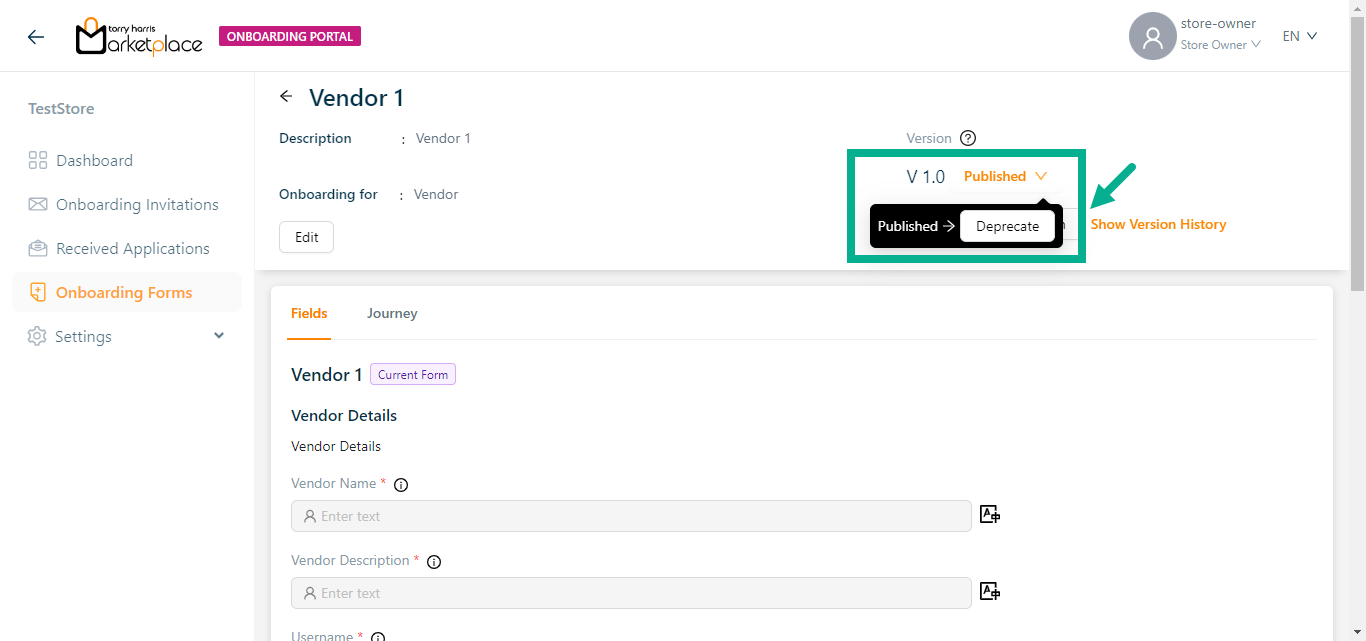1366x641 pixels.
Task: Click the Vendor Name text input
Action: 631,516
